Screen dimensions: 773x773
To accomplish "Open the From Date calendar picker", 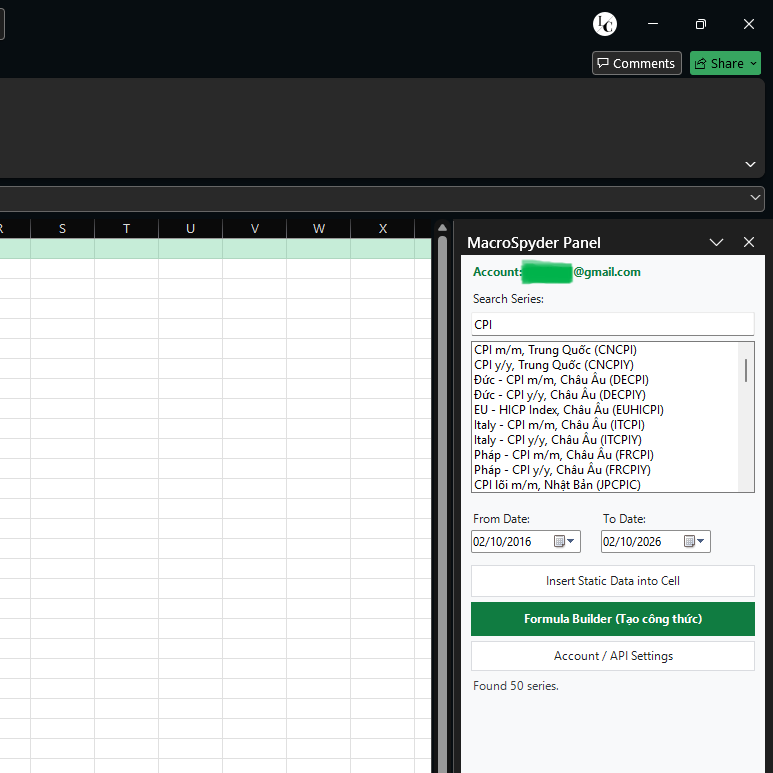I will tap(564, 541).
